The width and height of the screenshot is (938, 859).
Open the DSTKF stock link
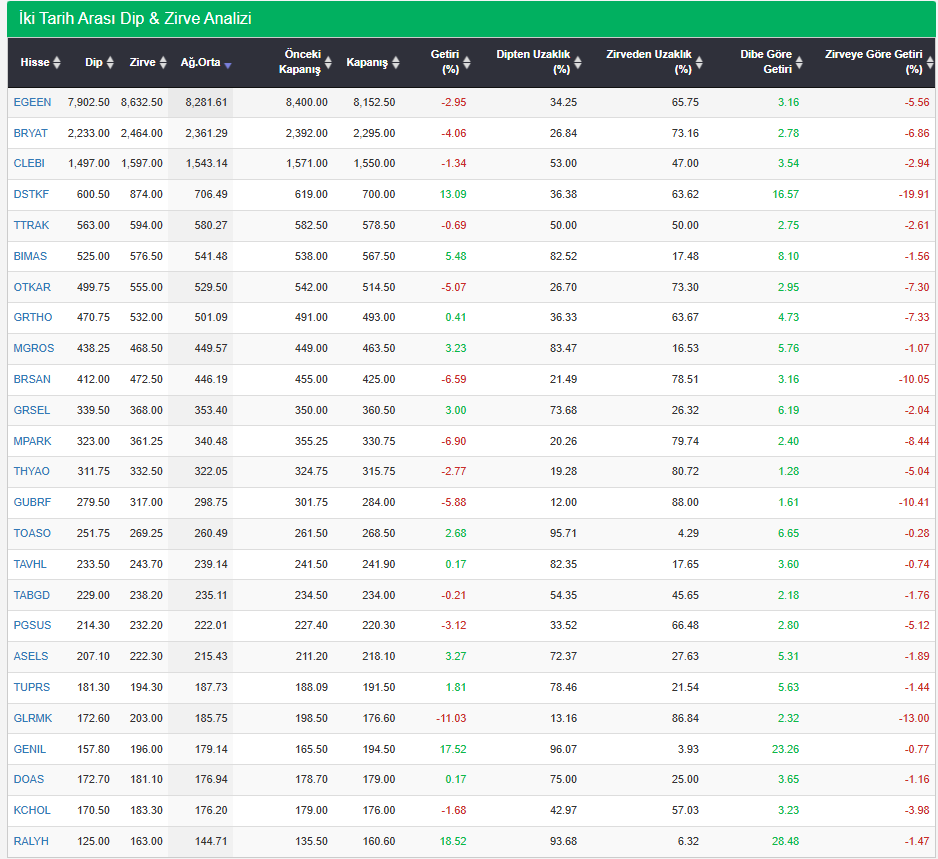(x=31, y=194)
